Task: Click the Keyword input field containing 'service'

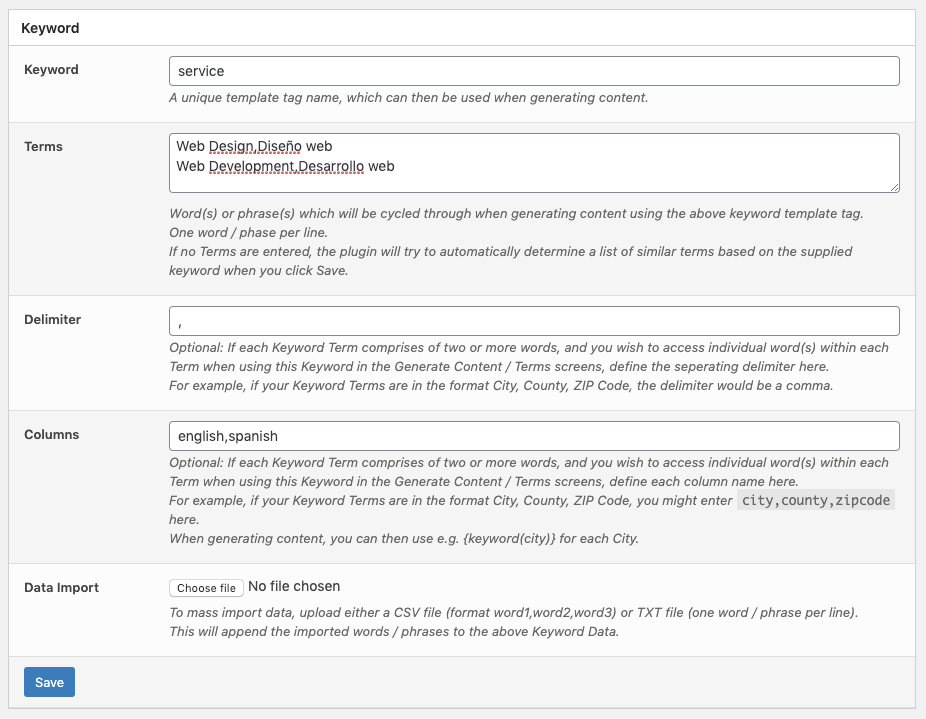Action: pos(534,71)
